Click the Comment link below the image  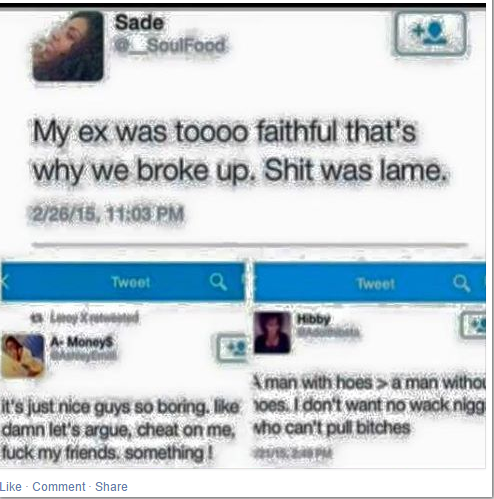[59, 487]
